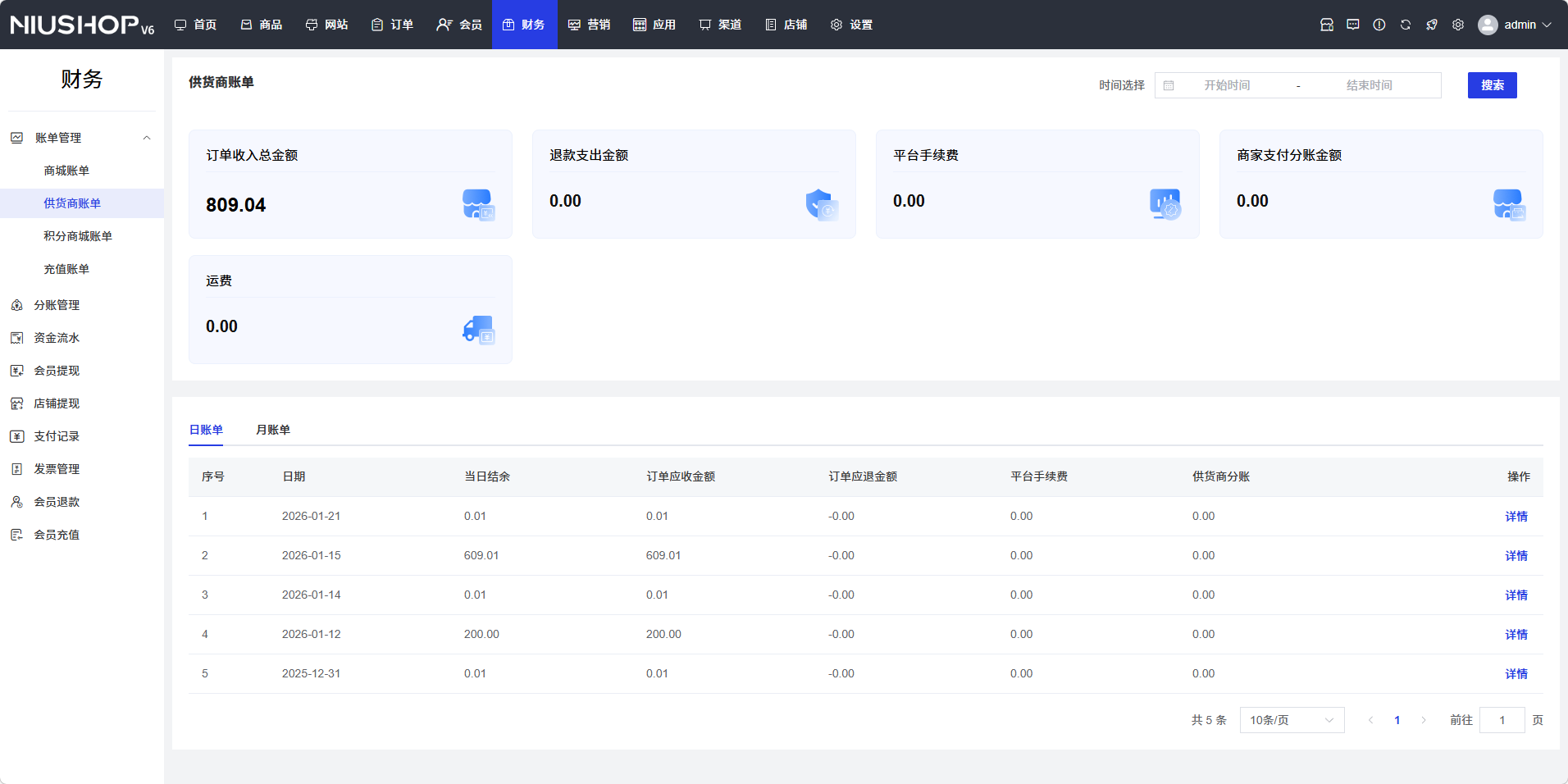The width and height of the screenshot is (1568, 784).
Task: Click the storefront icon in top bar
Action: coord(1327,25)
